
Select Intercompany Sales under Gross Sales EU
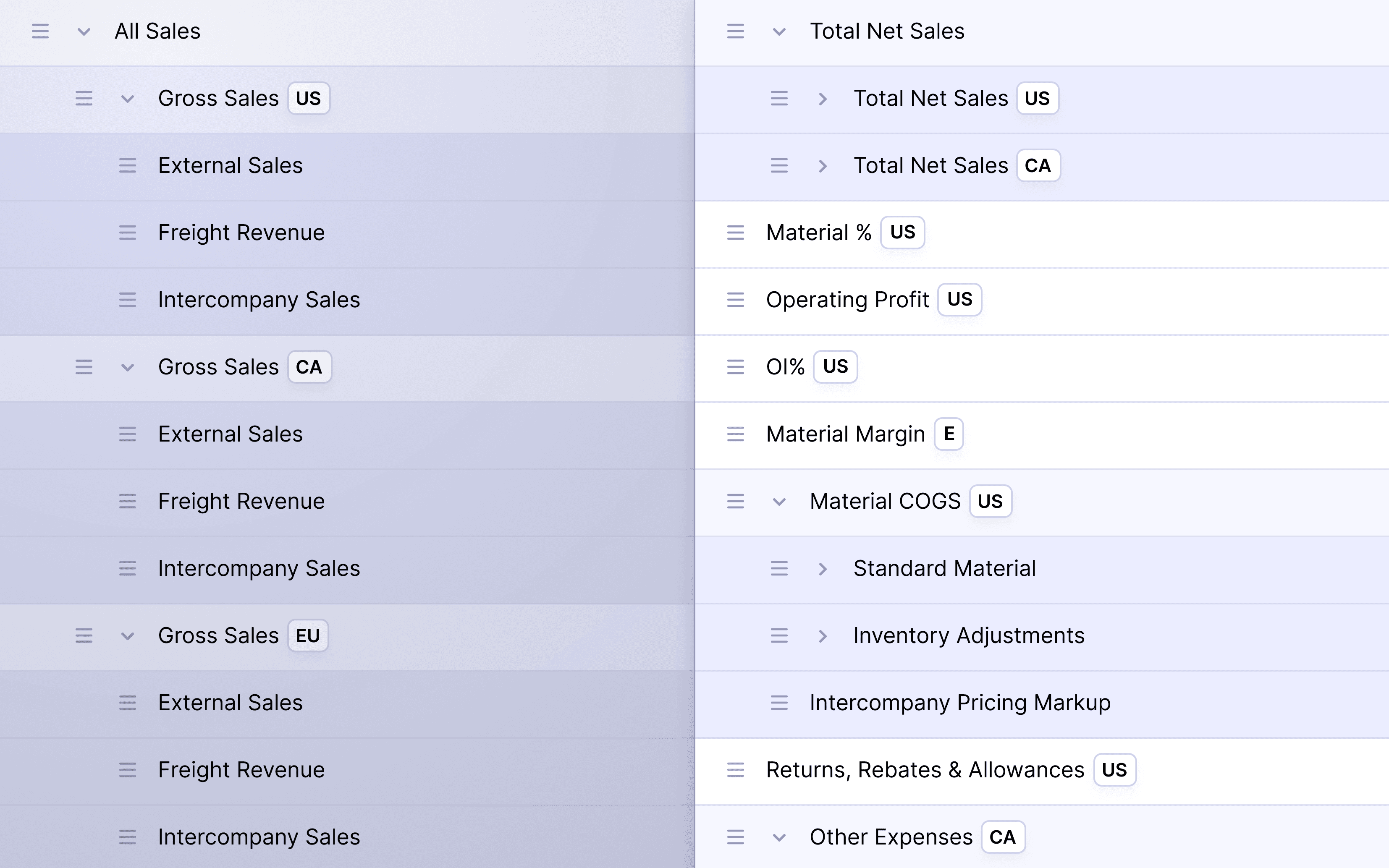[x=258, y=837]
